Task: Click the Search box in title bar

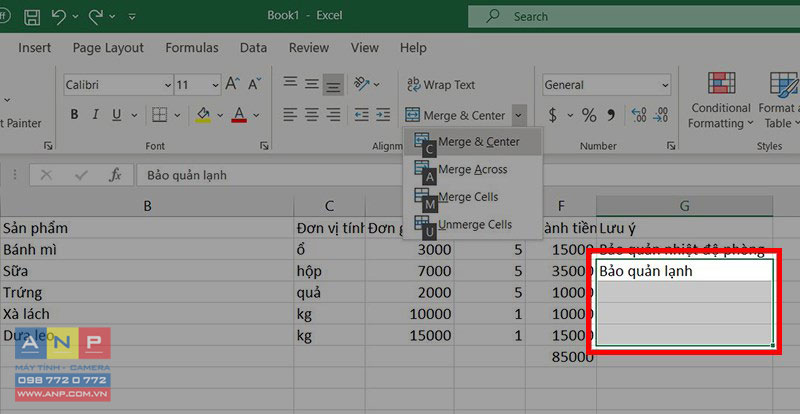Action: (x=634, y=17)
